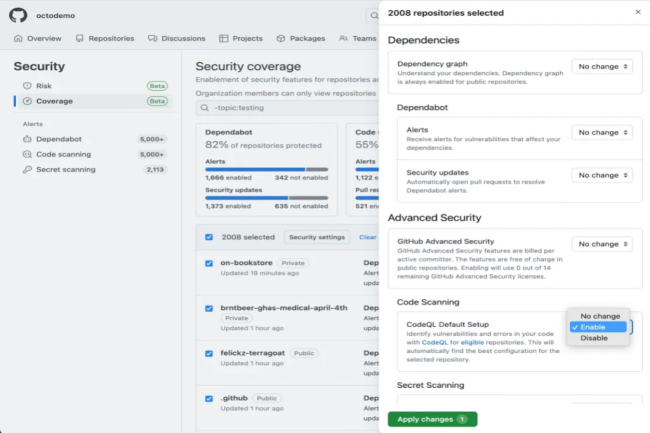This screenshot has height=433, width=650.
Task: Choose No change in CodeQL menu
Action: pos(598,316)
